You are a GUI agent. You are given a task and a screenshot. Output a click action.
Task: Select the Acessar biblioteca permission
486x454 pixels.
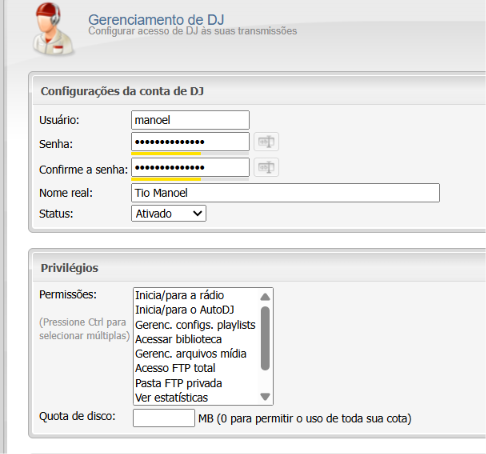click(196, 339)
